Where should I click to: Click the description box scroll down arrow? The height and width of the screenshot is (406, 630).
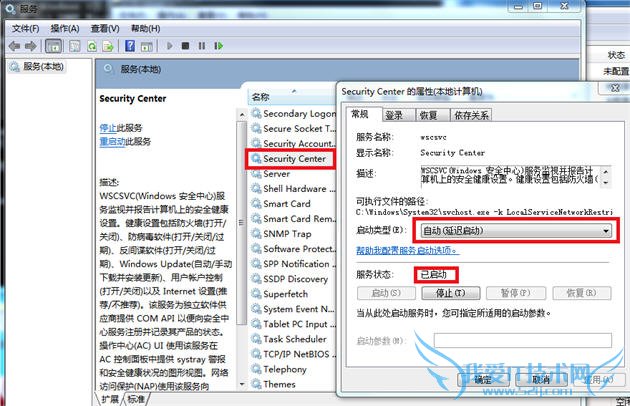click(606, 182)
